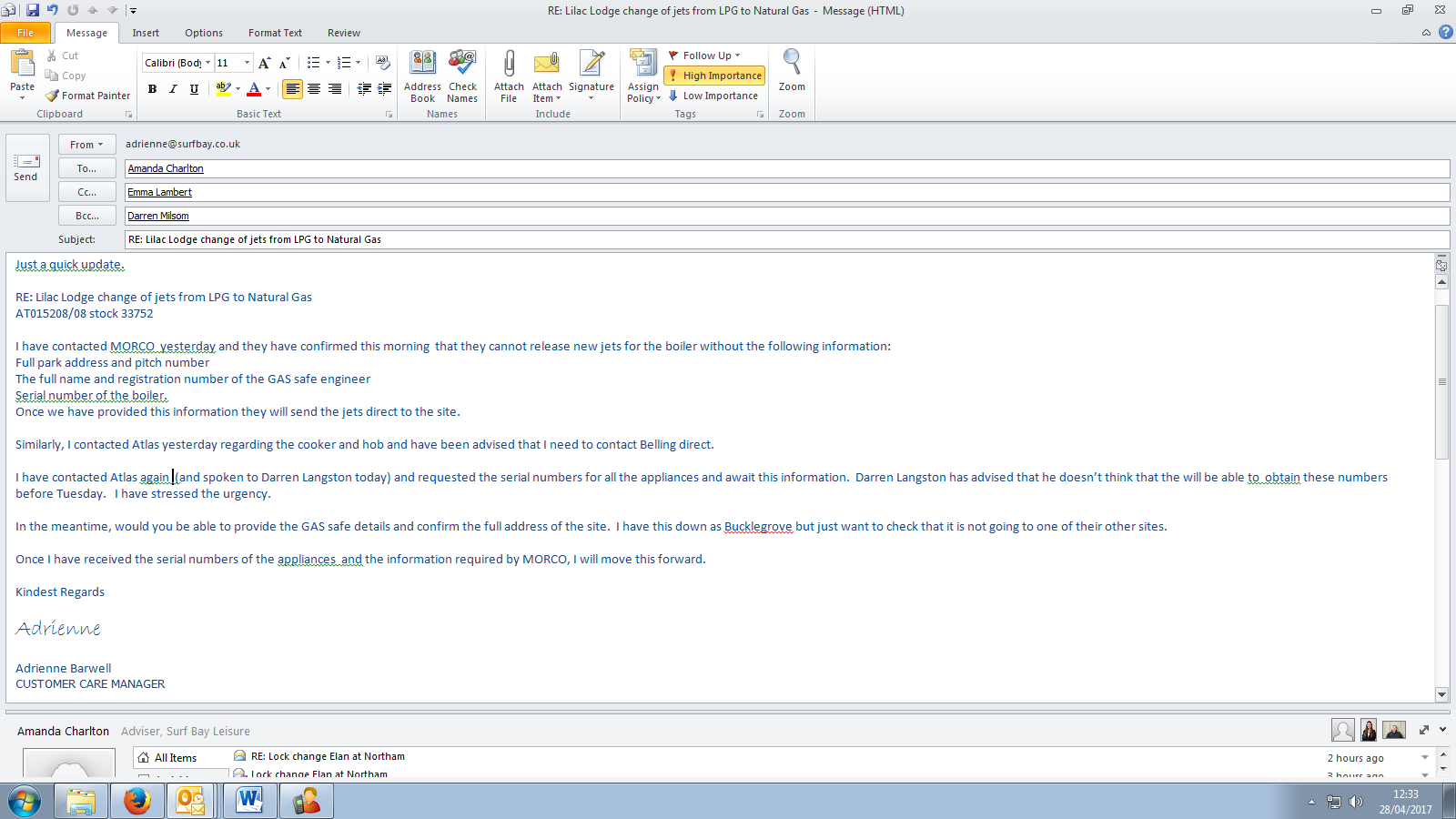
Task: Open the font size dropdown
Action: tap(247, 63)
